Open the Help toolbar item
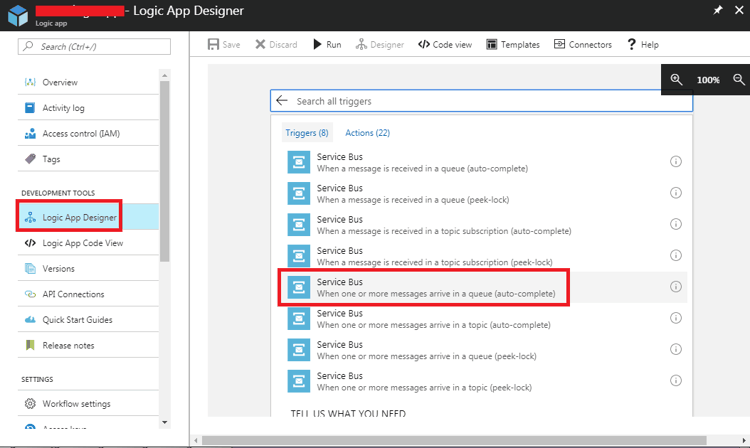The image size is (750, 448). (642, 45)
